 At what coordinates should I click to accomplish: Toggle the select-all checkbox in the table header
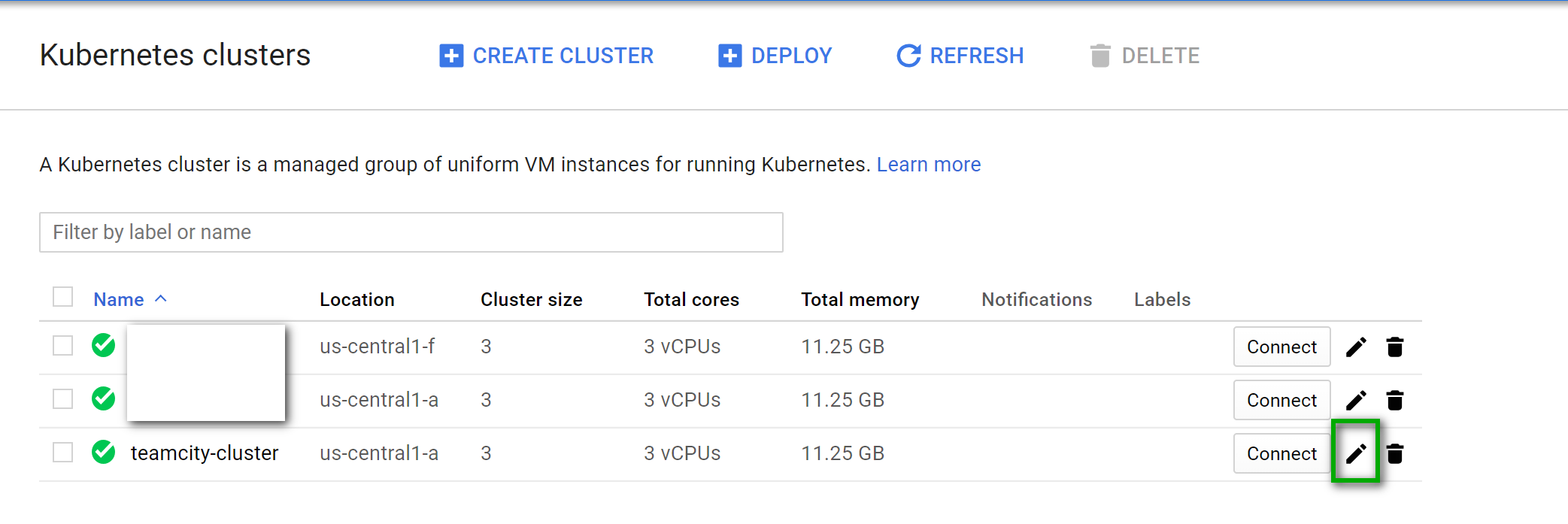63,297
